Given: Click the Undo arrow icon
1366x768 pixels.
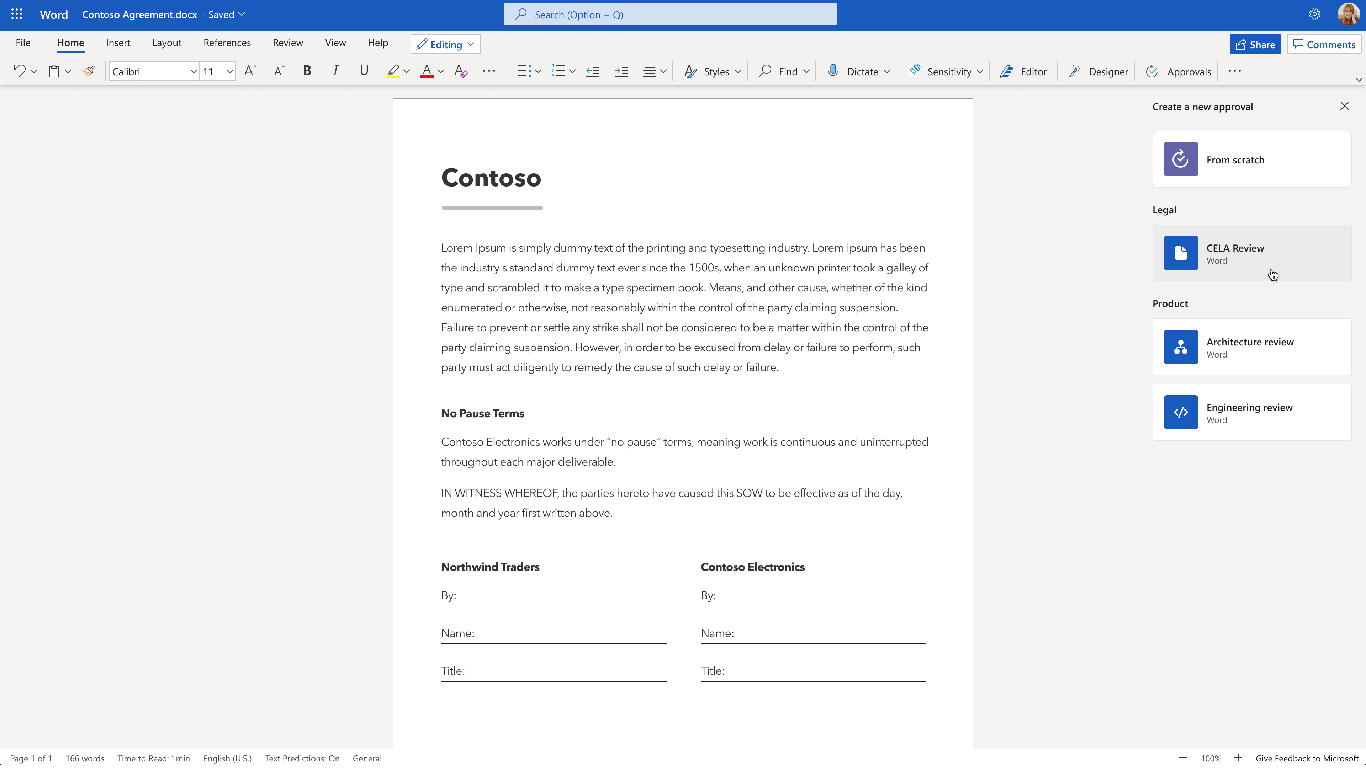Looking at the screenshot, I should click(19, 71).
